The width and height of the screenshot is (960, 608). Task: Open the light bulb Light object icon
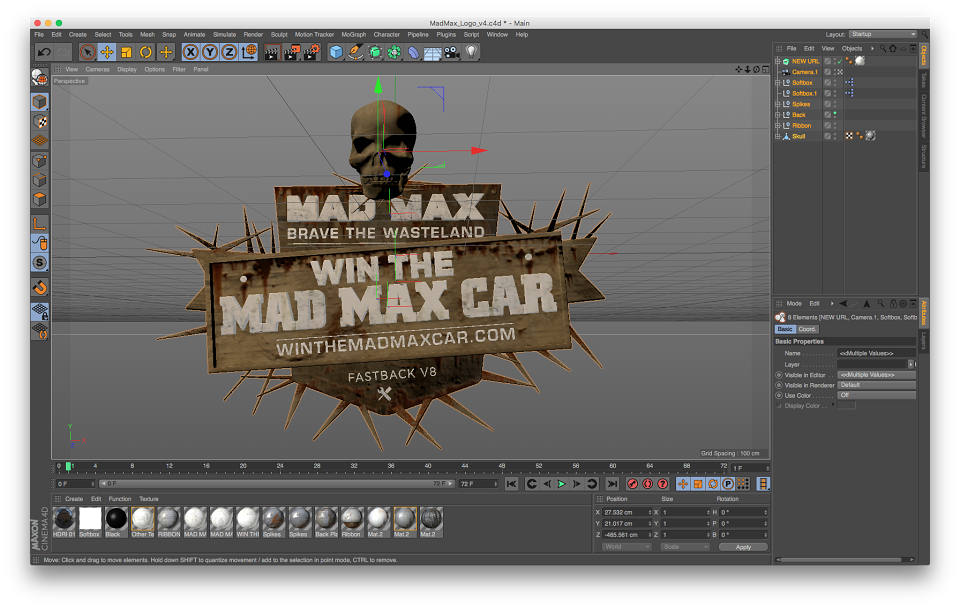coord(471,52)
